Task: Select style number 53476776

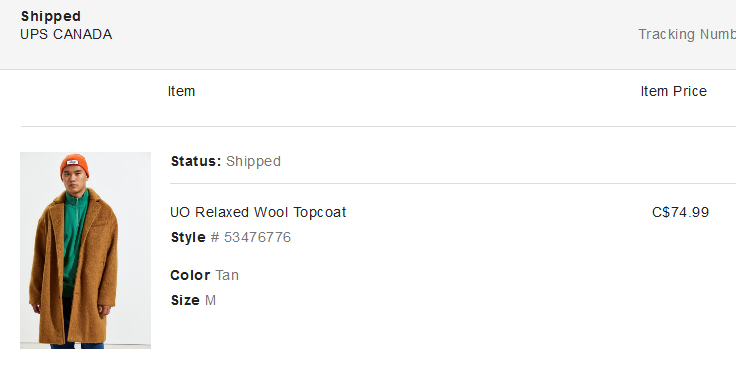Action: pos(257,237)
